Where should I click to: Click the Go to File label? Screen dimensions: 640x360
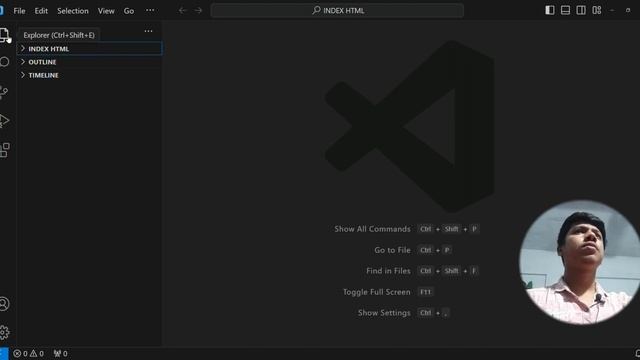392,250
